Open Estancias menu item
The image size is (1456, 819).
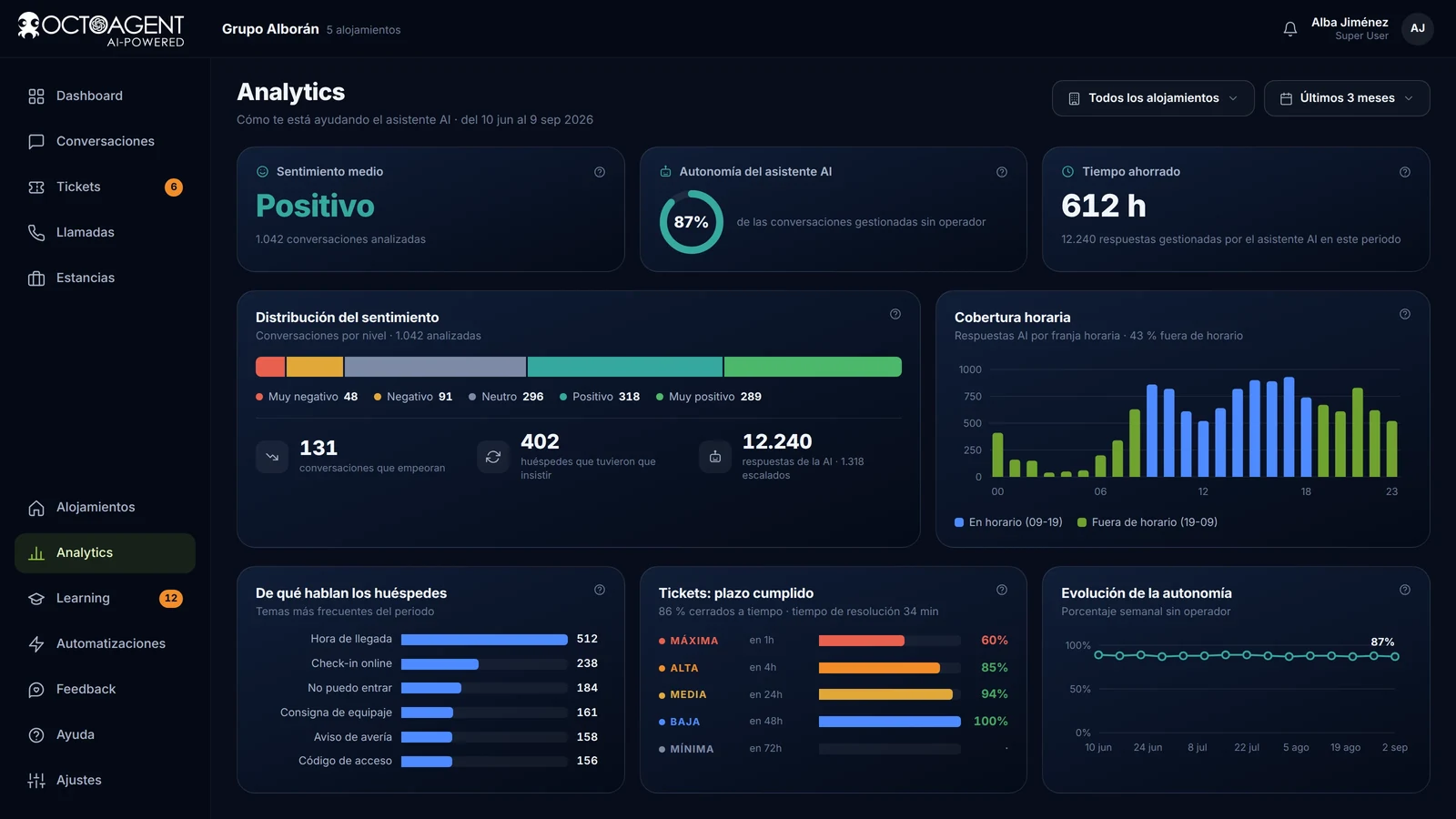pyautogui.click(x=105, y=278)
